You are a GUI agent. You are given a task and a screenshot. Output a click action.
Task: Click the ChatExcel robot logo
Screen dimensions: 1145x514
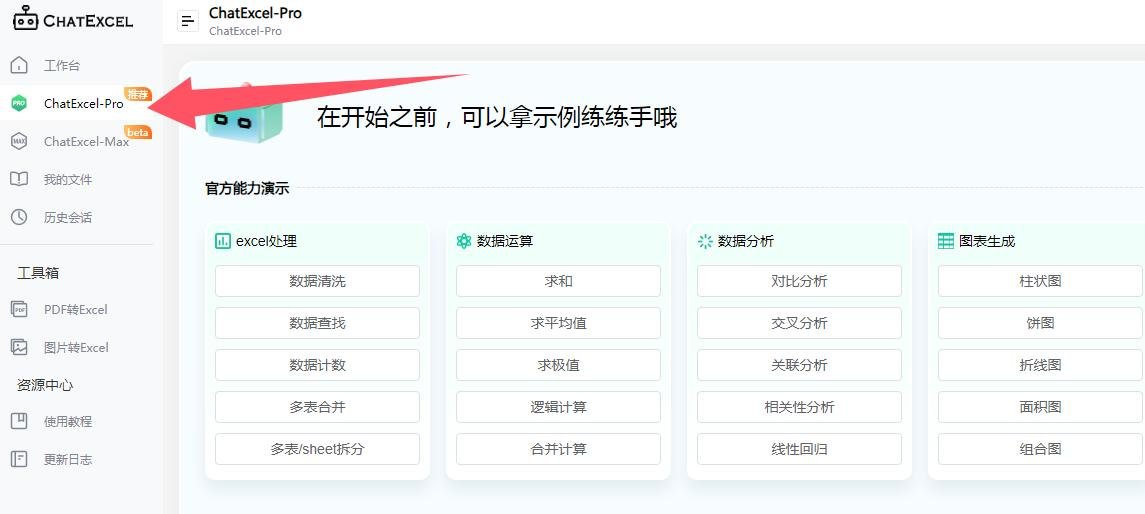coord(26,18)
